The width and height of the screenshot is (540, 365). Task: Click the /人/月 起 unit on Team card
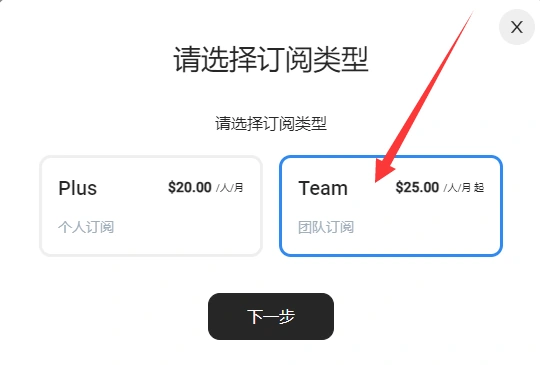pos(464,188)
